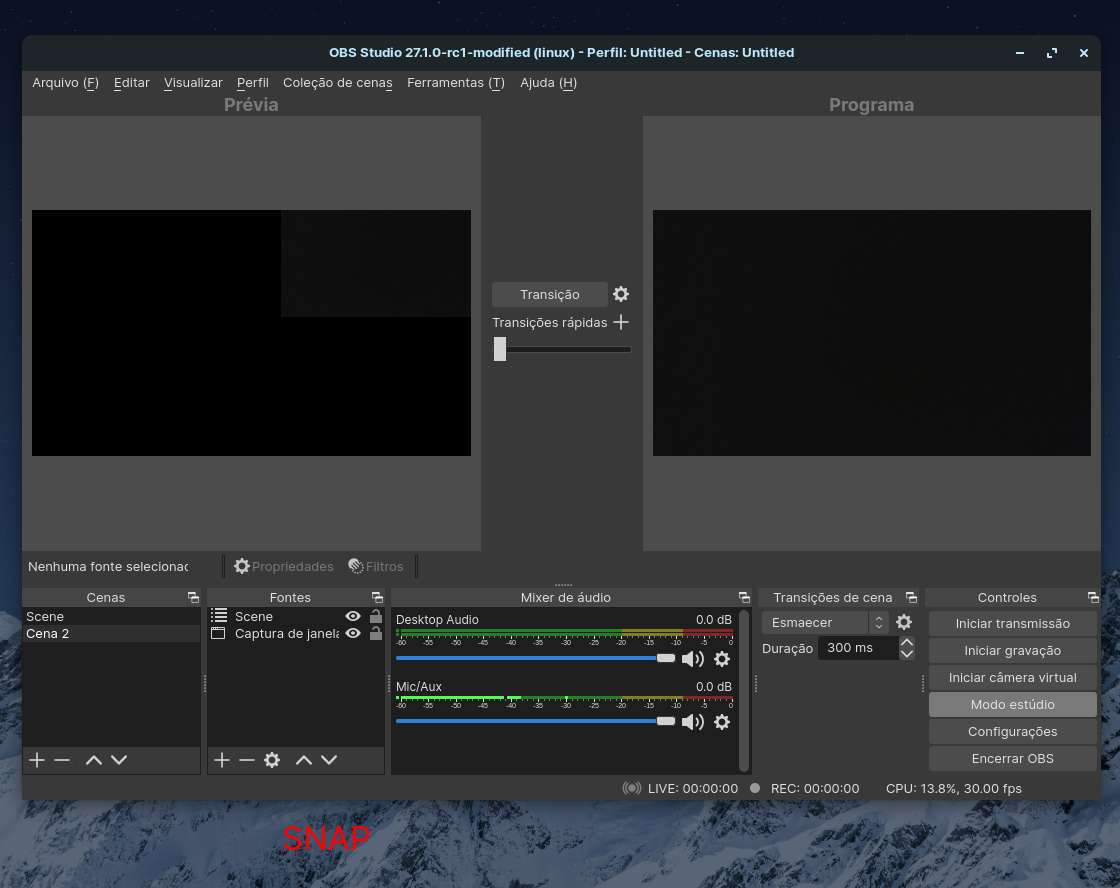Undock the Controles panel
The height and width of the screenshot is (888, 1120).
pos(1093,597)
